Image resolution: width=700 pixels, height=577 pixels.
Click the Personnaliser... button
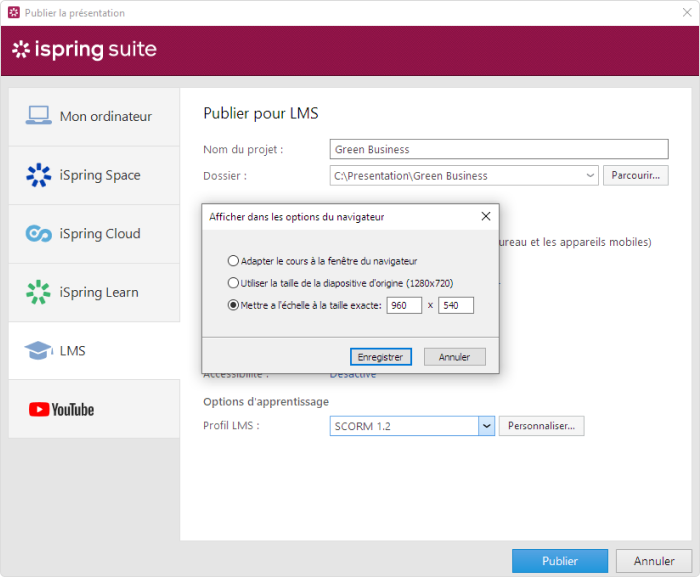[x=542, y=426]
